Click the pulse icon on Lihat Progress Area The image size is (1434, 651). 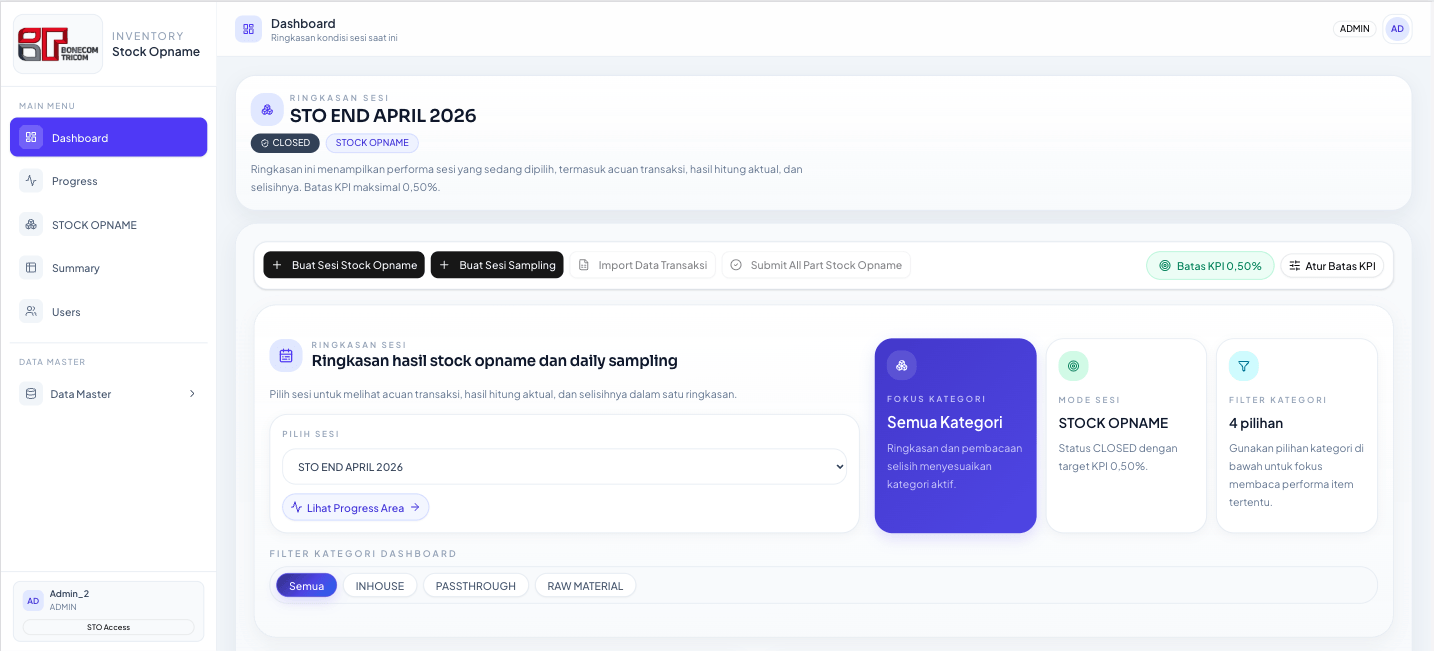tap(296, 508)
